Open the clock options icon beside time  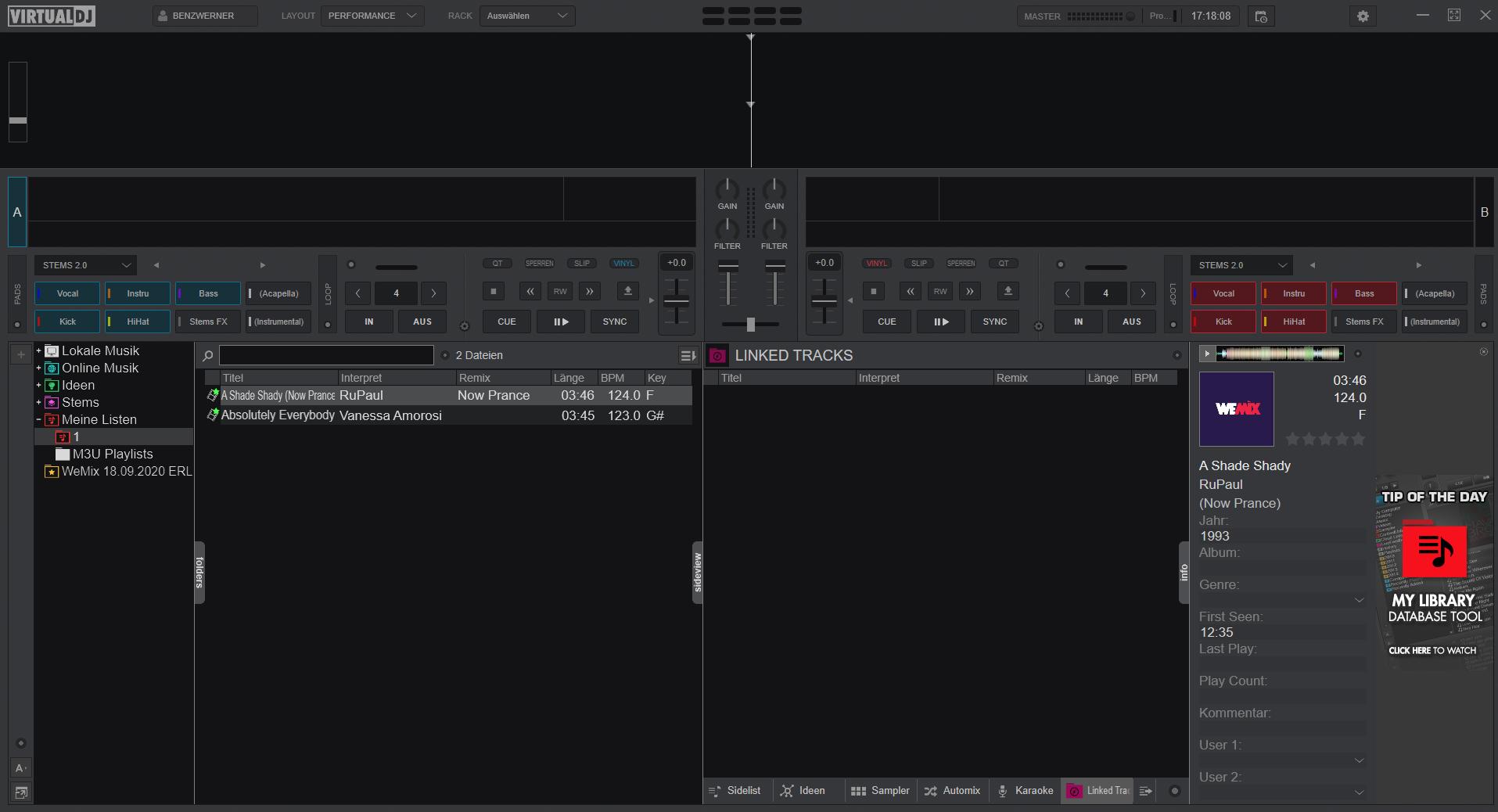[x=1261, y=16]
